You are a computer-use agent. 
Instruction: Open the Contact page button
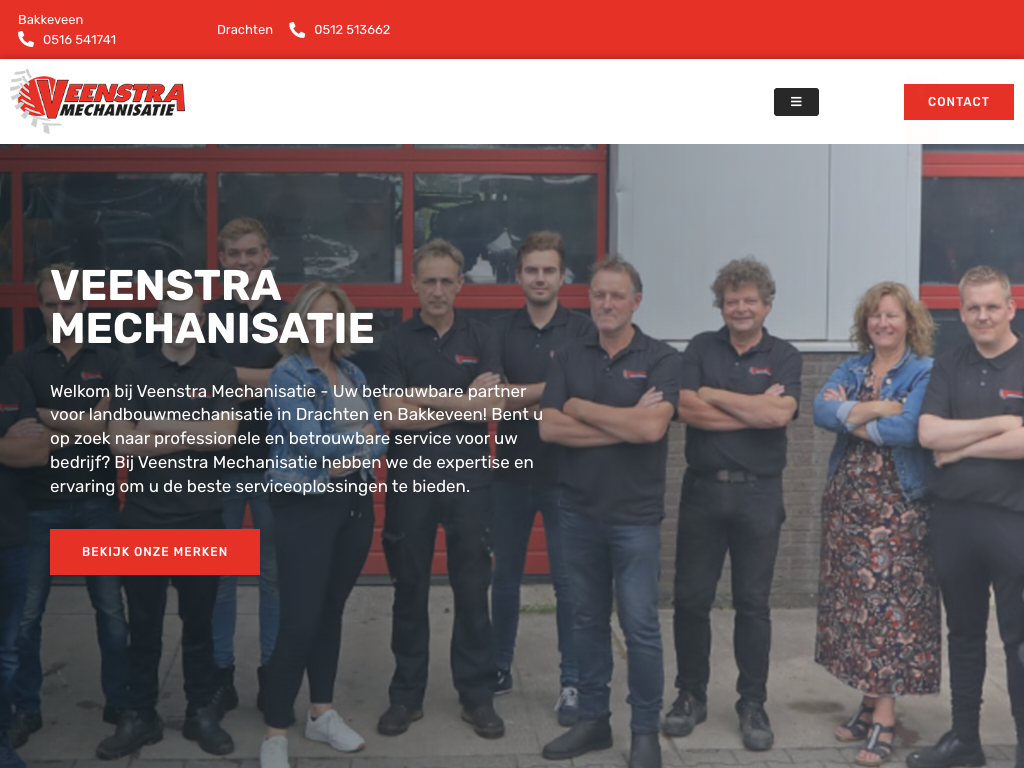point(959,102)
